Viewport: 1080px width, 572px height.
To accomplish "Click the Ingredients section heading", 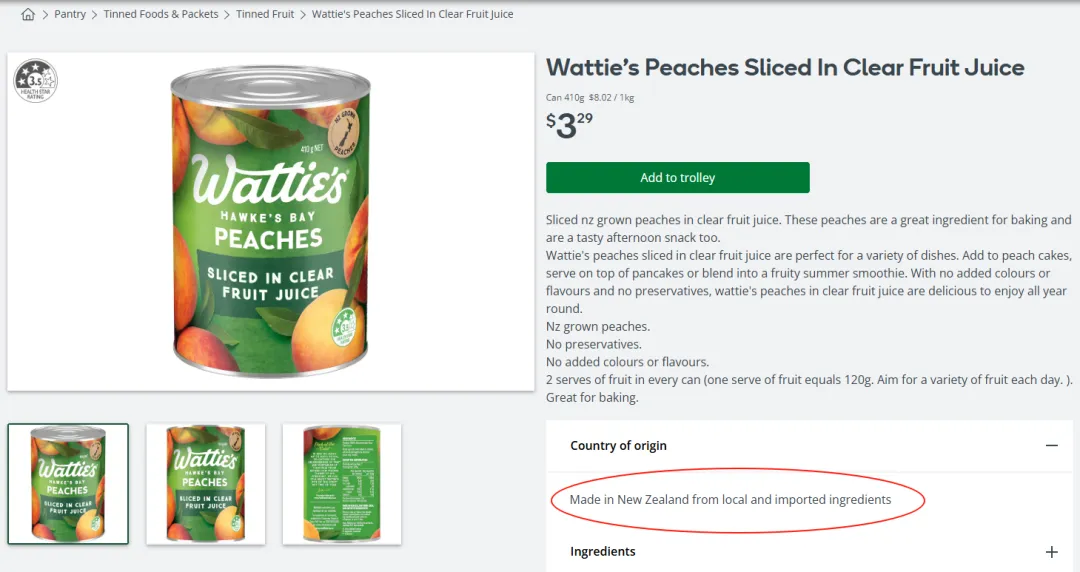I will click(603, 552).
